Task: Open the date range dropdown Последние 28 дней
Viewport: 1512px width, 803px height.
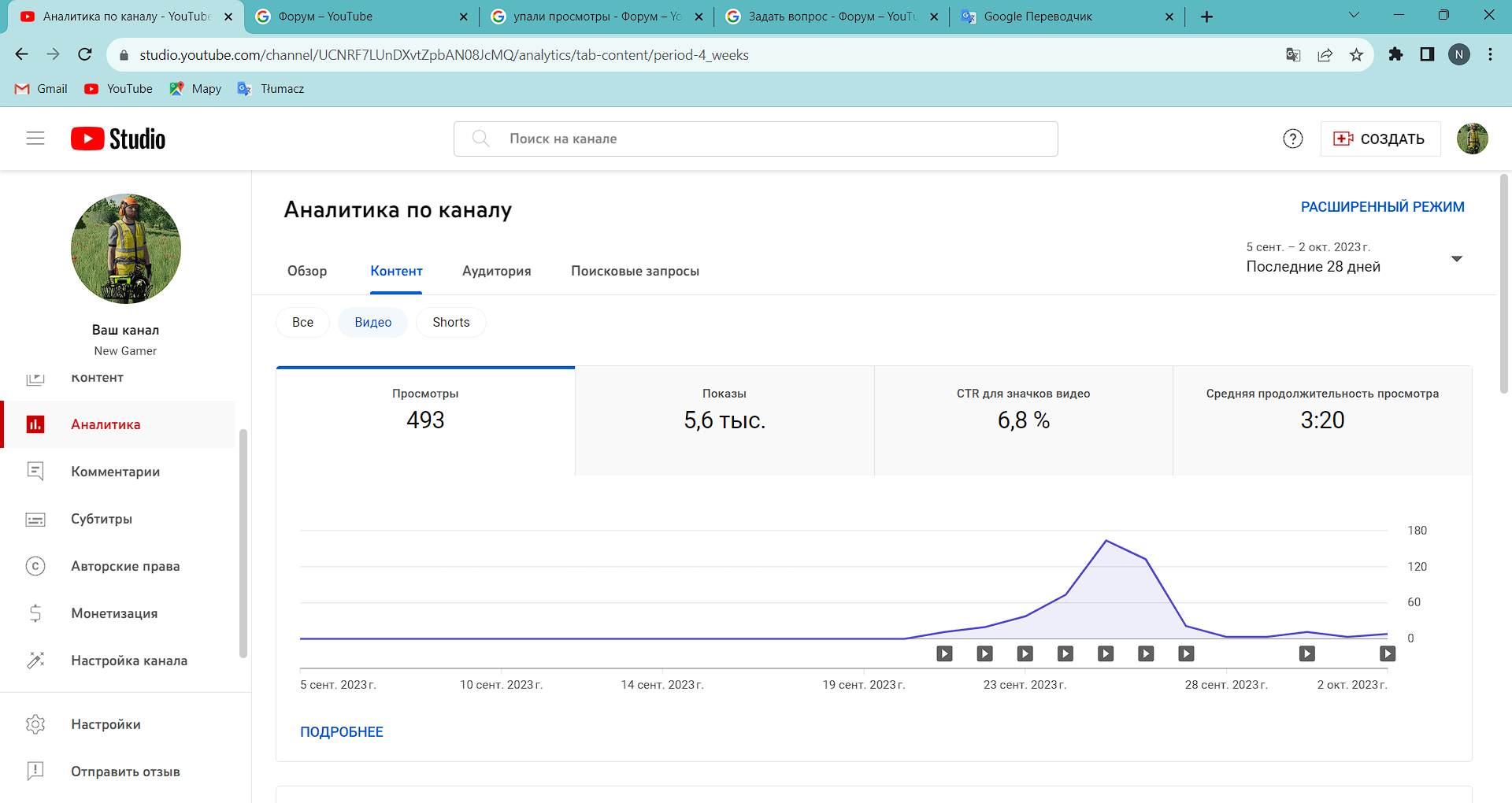Action: click(1354, 257)
